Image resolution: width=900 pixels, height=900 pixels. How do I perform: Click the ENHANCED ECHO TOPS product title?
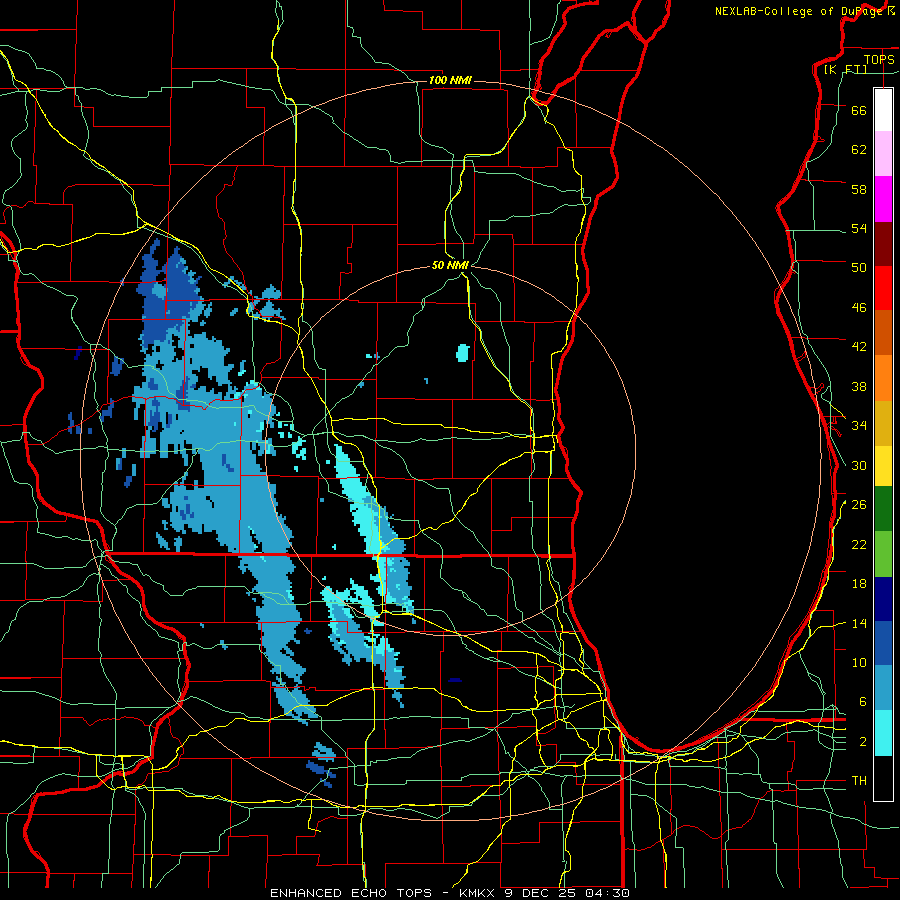point(351,893)
